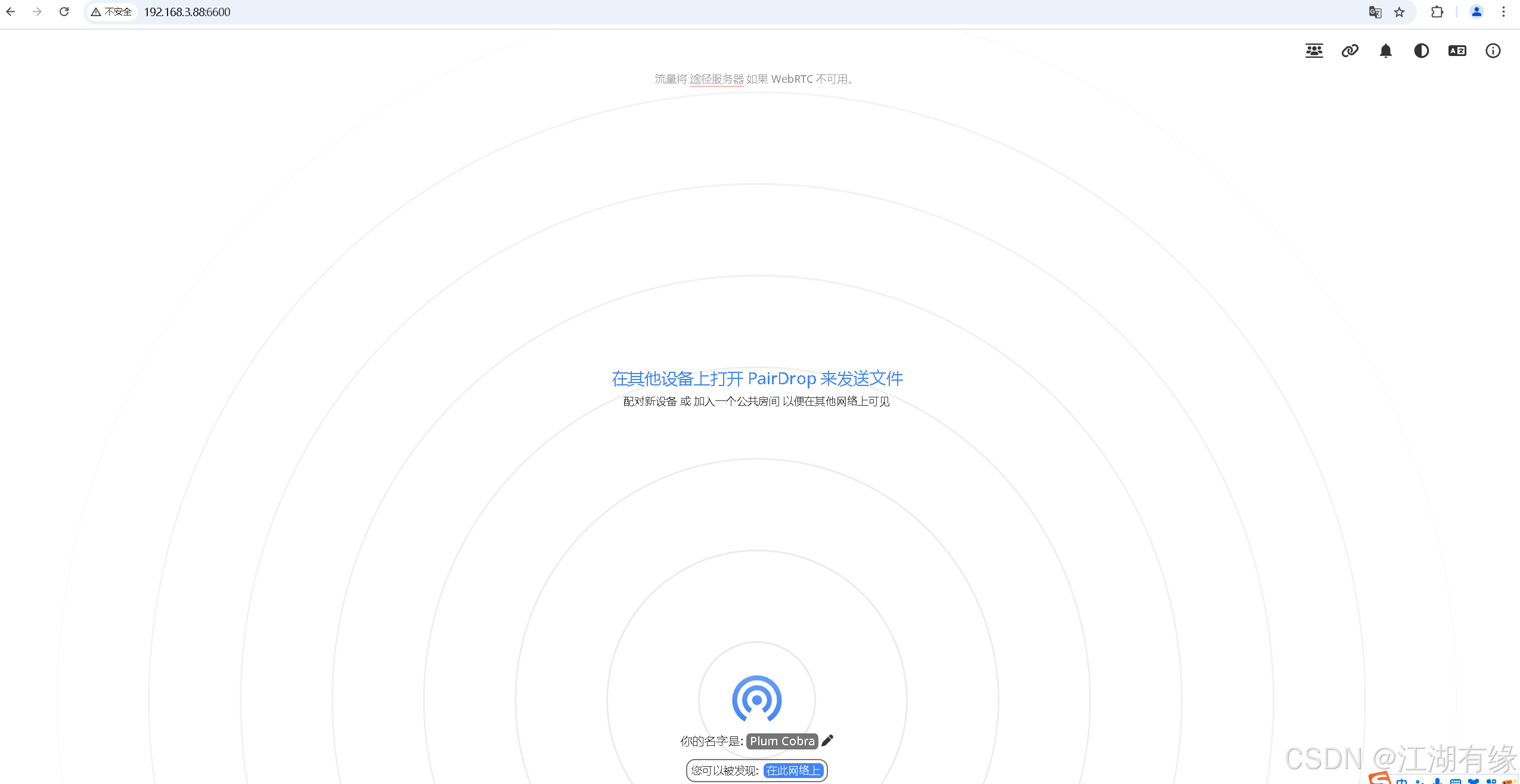Enable notifications with the bell icon

(x=1385, y=51)
